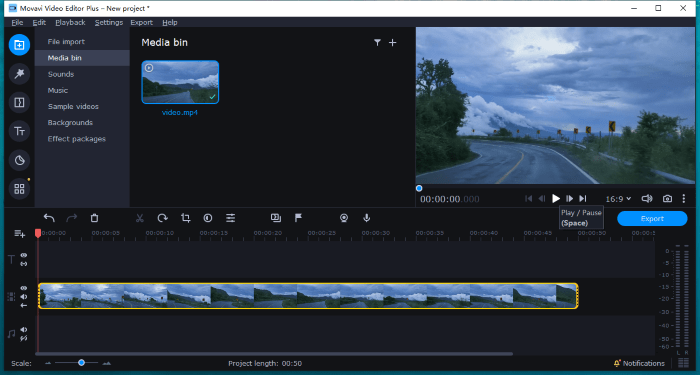Open the Export menu

pyautogui.click(x=142, y=22)
